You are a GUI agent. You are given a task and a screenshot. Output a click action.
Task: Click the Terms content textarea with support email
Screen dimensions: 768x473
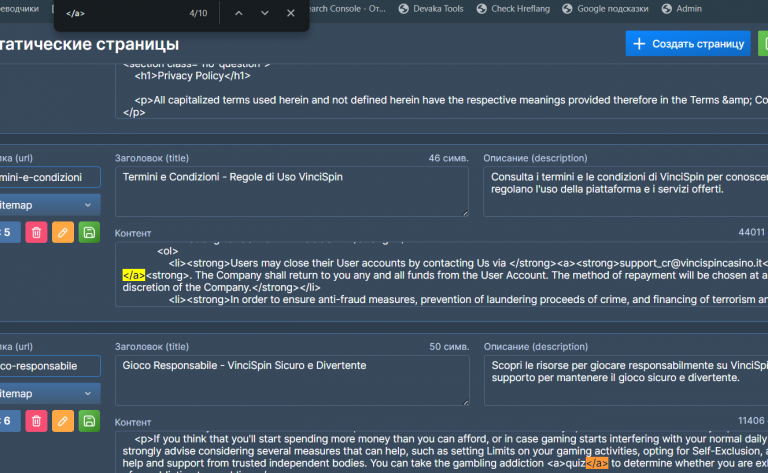[441, 274]
